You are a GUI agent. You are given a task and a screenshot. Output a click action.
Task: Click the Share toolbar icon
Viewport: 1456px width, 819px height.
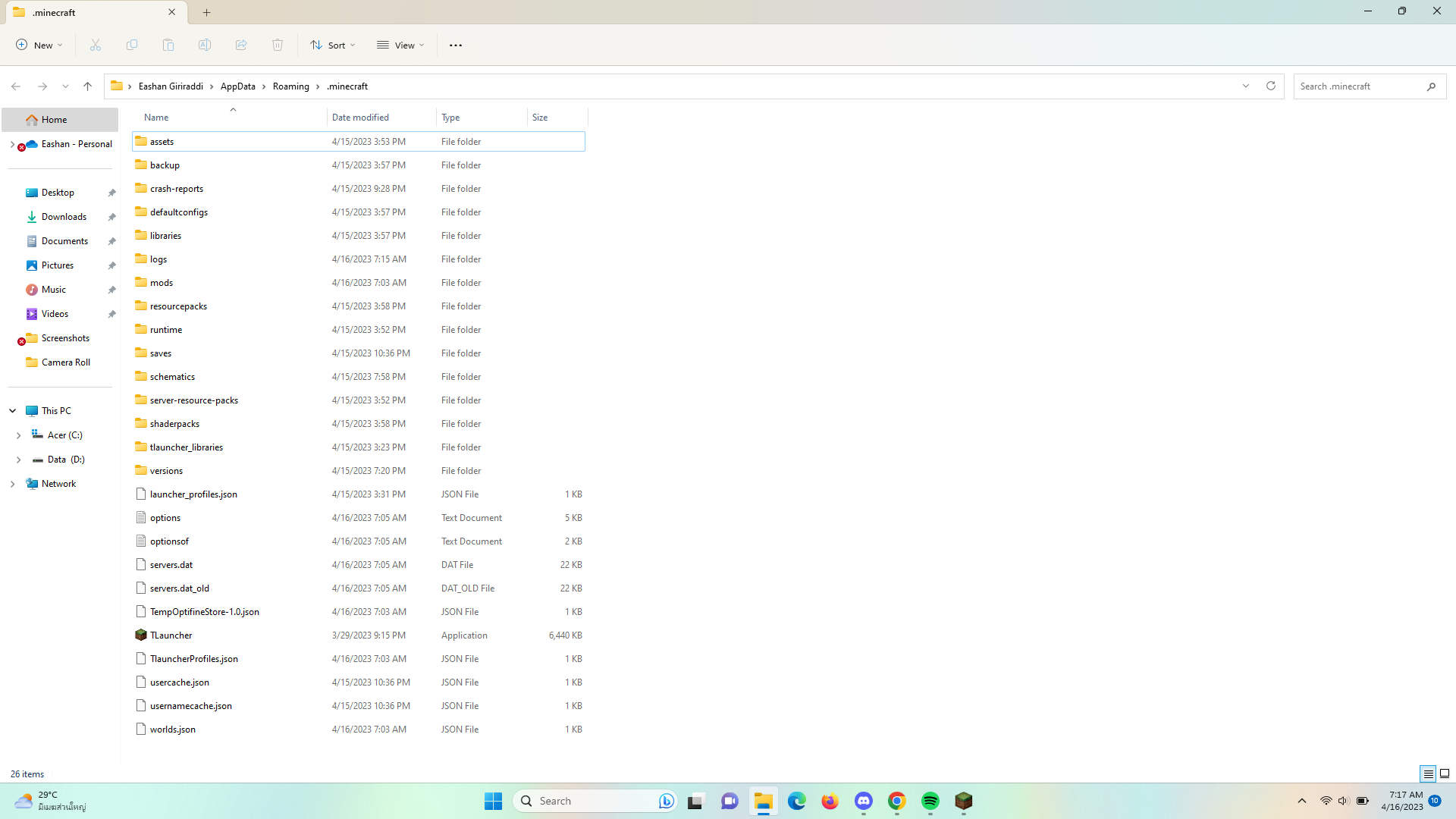coord(241,45)
